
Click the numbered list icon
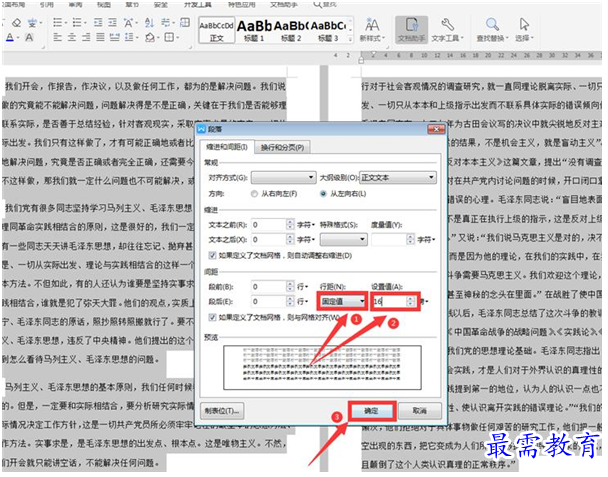coord(78,22)
